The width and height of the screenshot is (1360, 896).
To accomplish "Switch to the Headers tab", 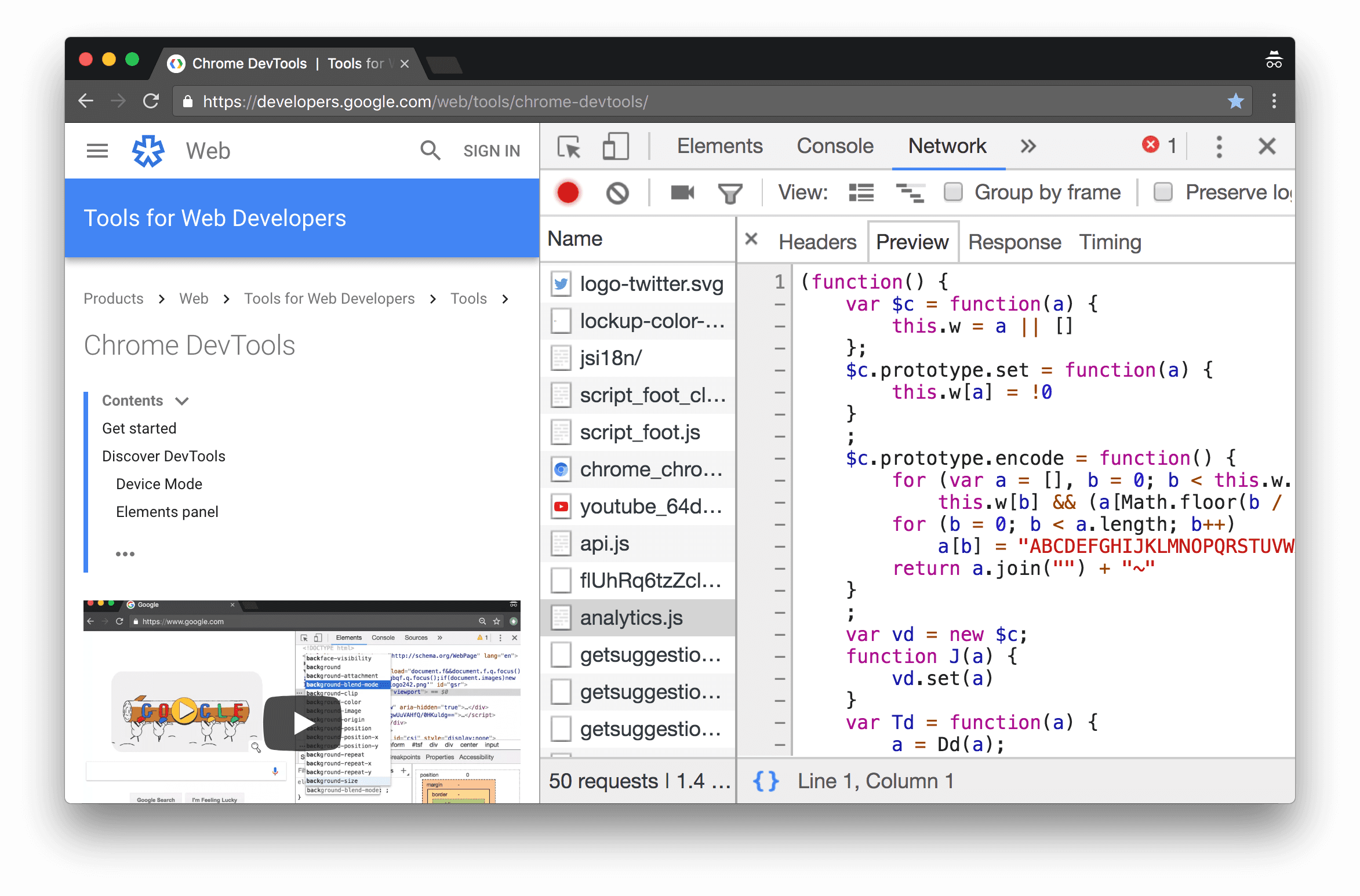I will point(817,241).
